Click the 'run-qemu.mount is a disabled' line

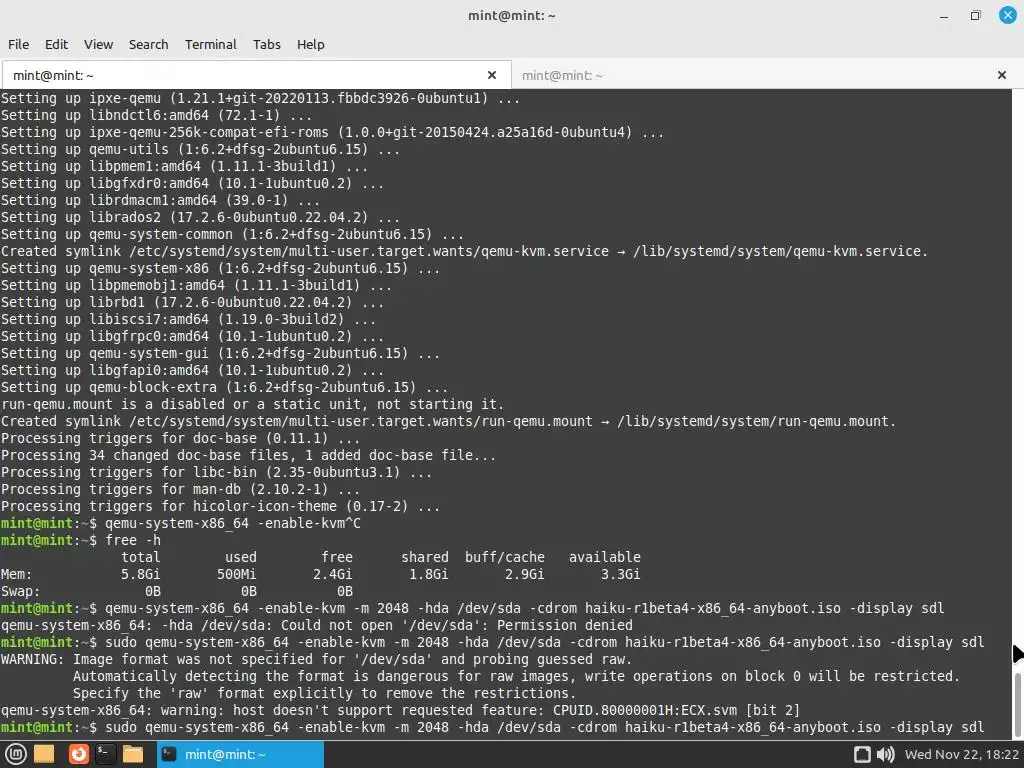coord(252,404)
